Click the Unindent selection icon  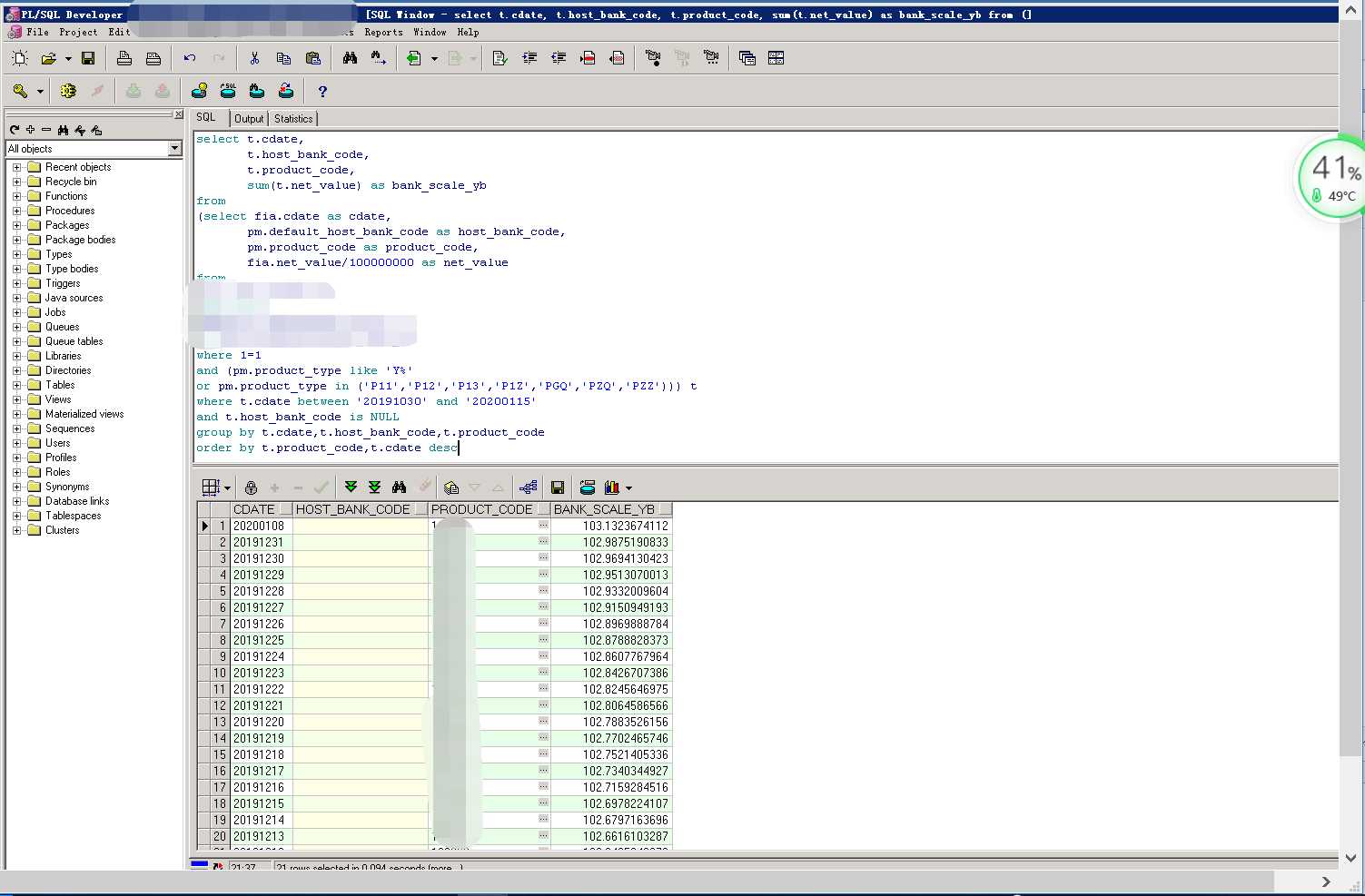click(x=559, y=58)
